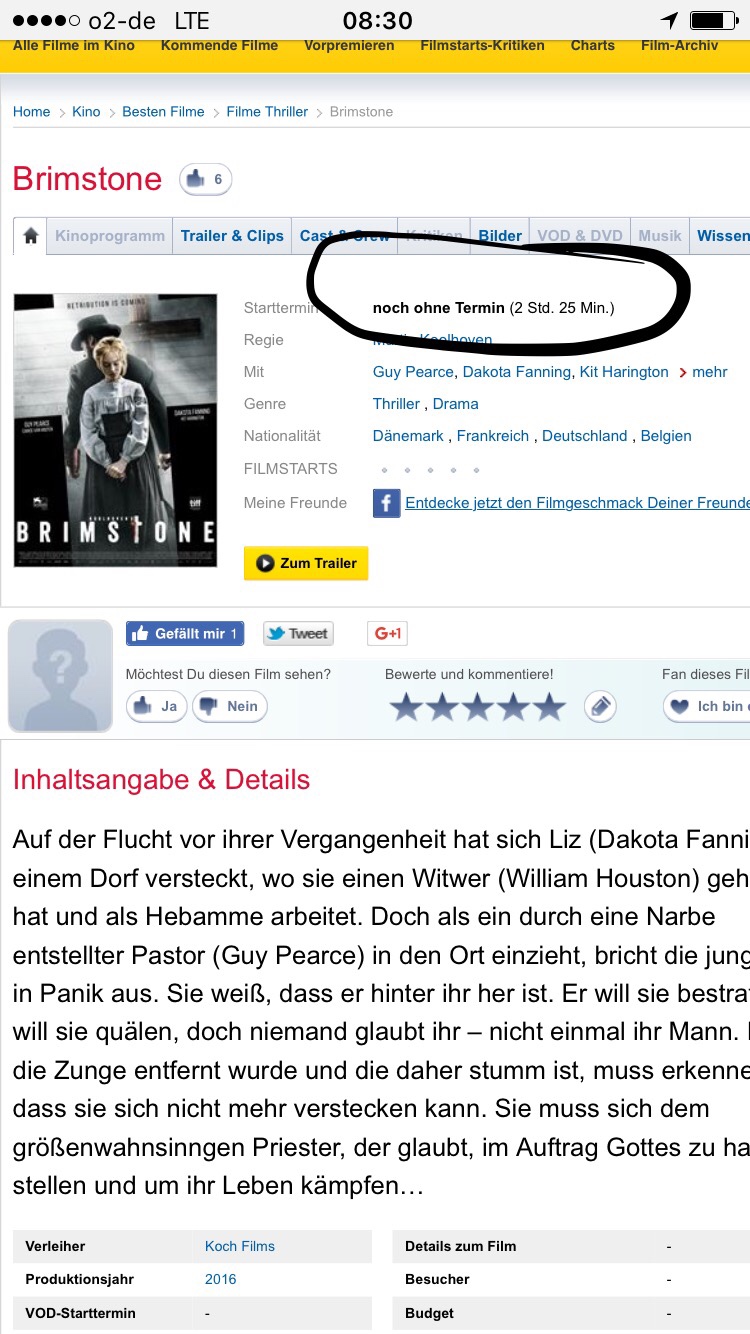Open the Besten Filme breadcrumb level
The width and height of the screenshot is (750, 1334).
click(163, 112)
